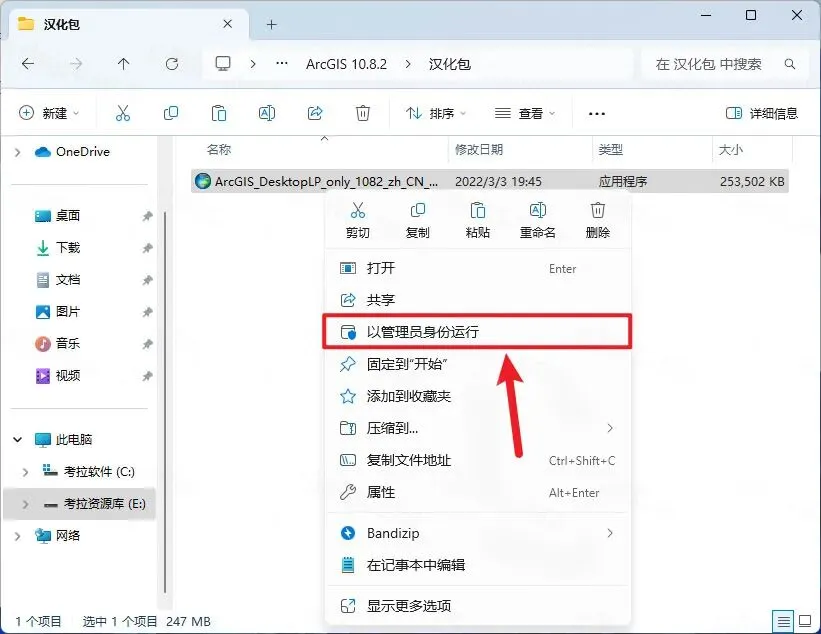Select 显示更多选项 in context menu
This screenshot has width=821, height=634.
(x=478, y=606)
